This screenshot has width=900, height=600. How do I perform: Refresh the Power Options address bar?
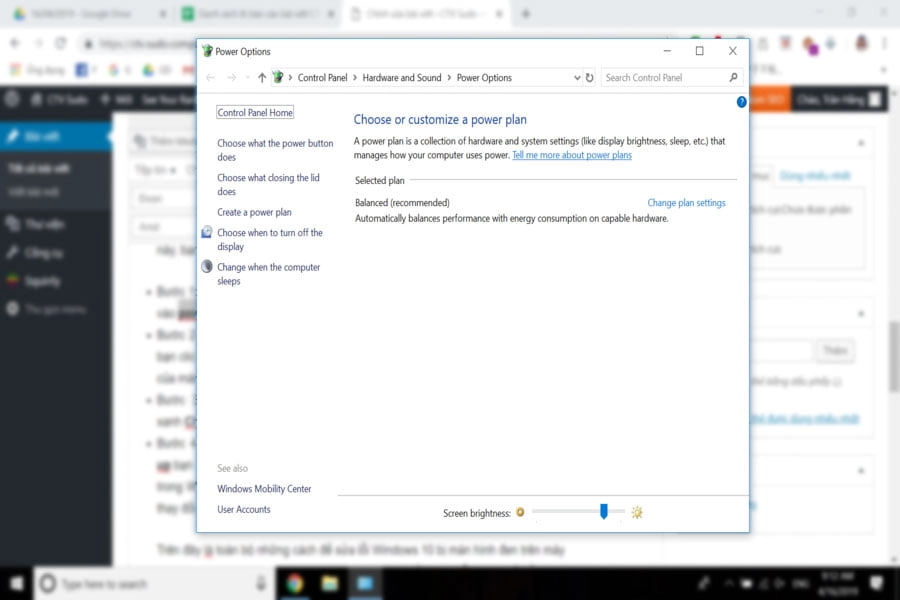point(589,78)
